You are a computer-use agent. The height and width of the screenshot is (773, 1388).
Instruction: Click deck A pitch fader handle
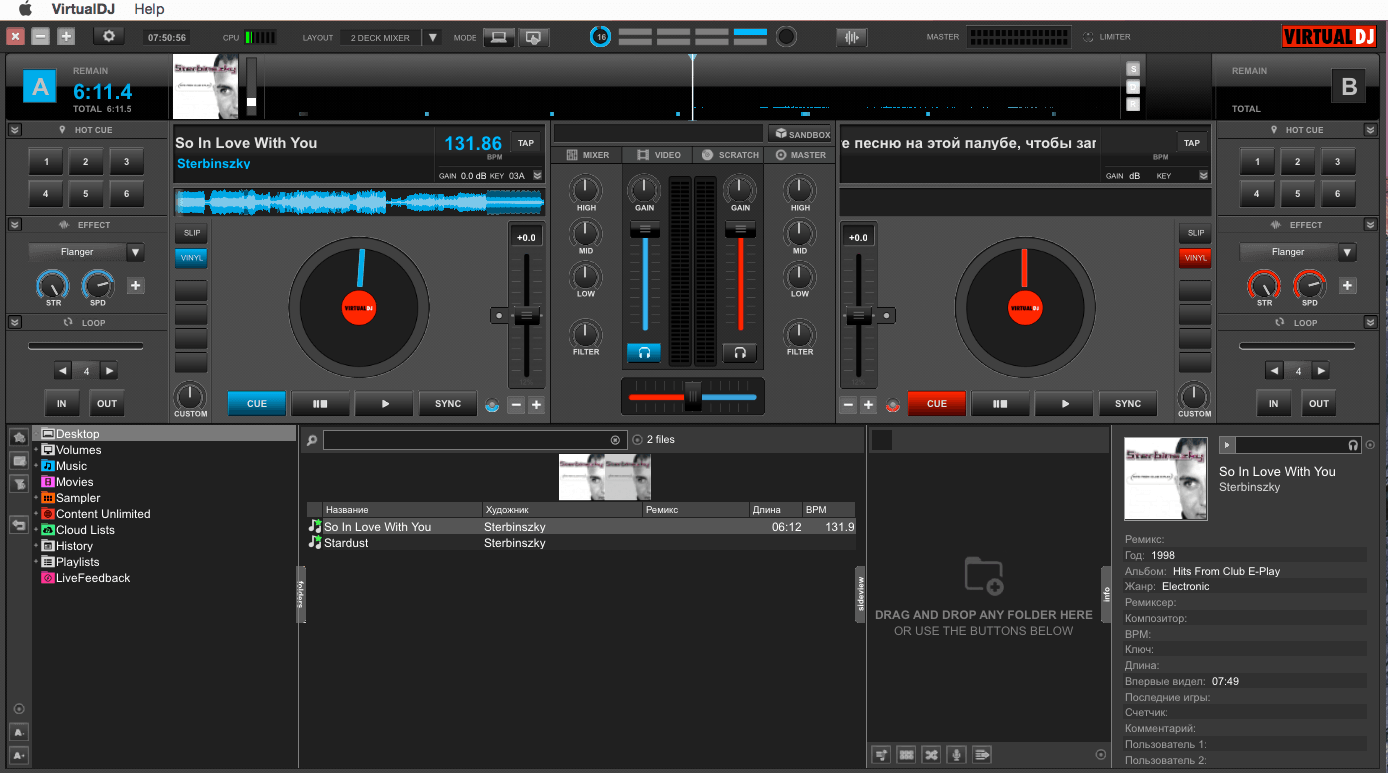click(x=527, y=316)
